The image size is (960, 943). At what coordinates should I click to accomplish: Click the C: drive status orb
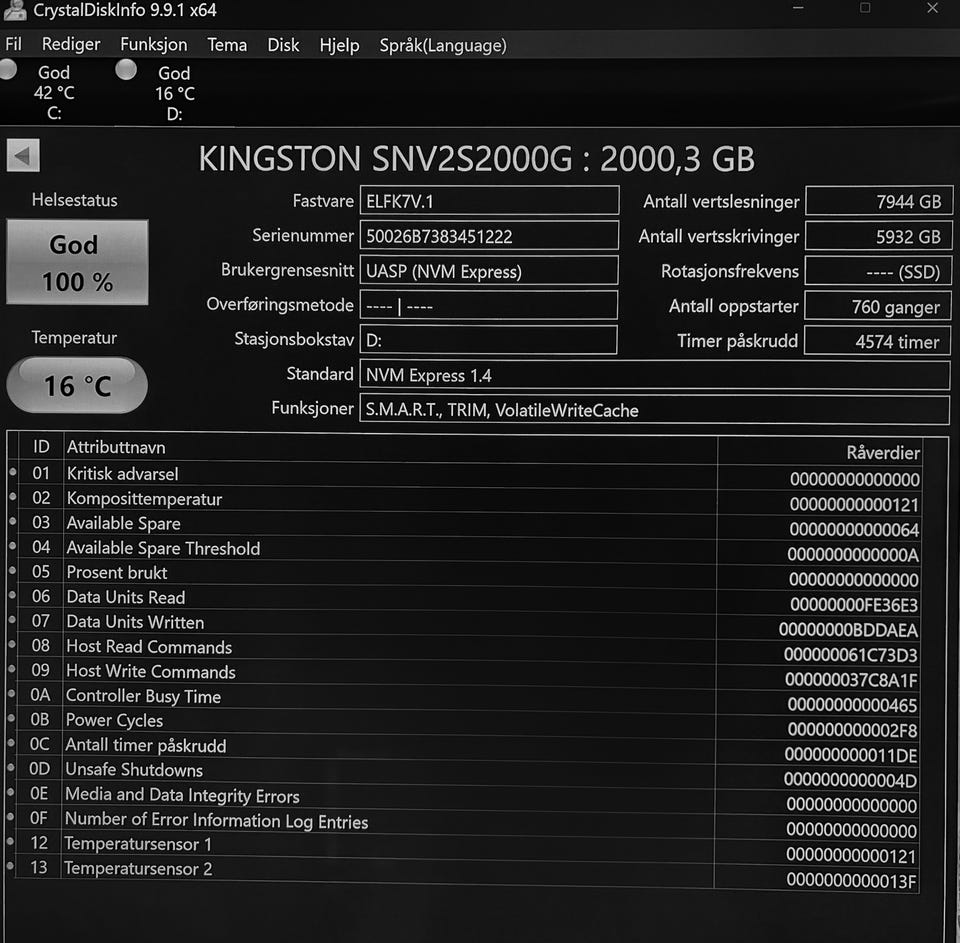coord(8,69)
